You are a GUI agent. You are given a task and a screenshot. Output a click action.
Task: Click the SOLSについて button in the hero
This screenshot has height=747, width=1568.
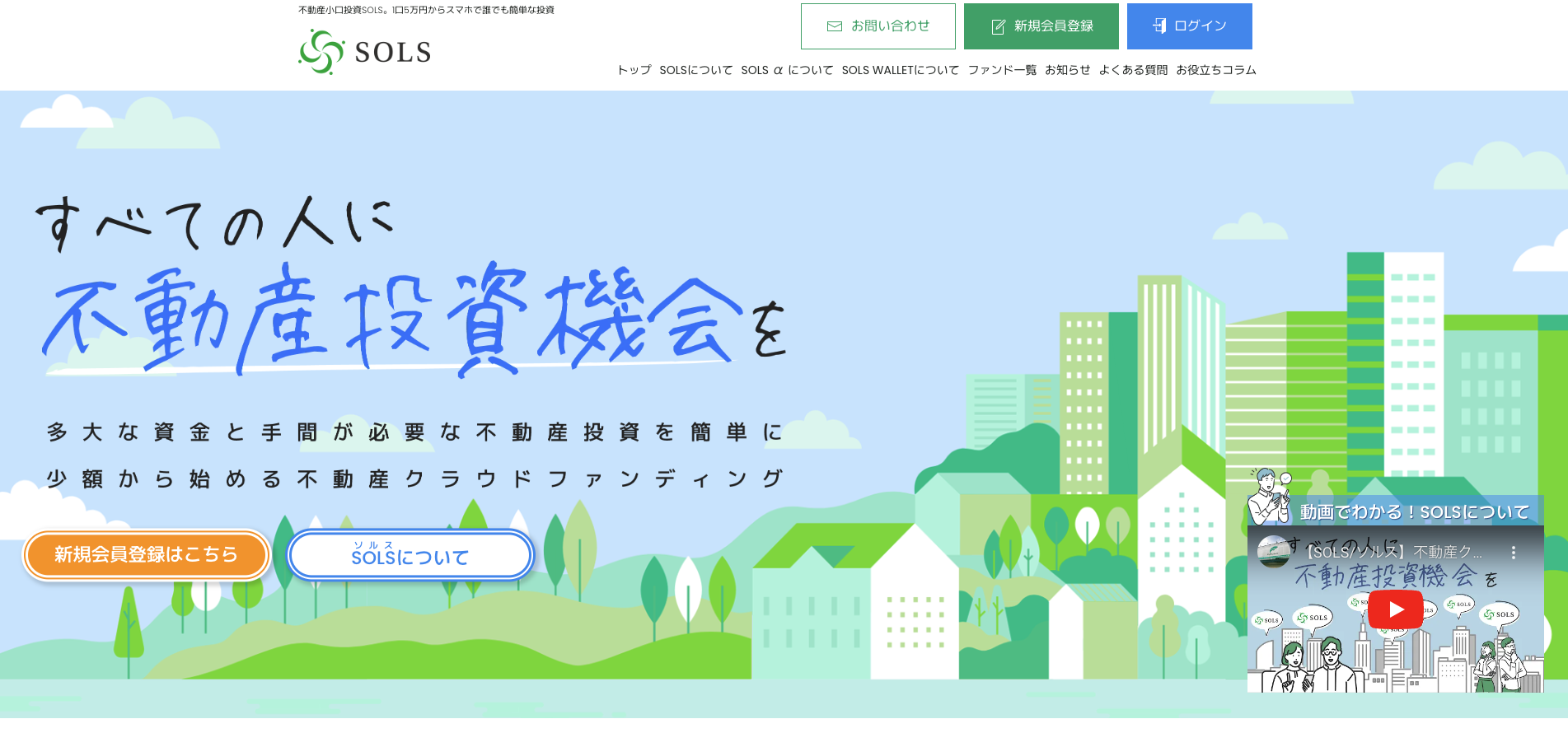[410, 555]
